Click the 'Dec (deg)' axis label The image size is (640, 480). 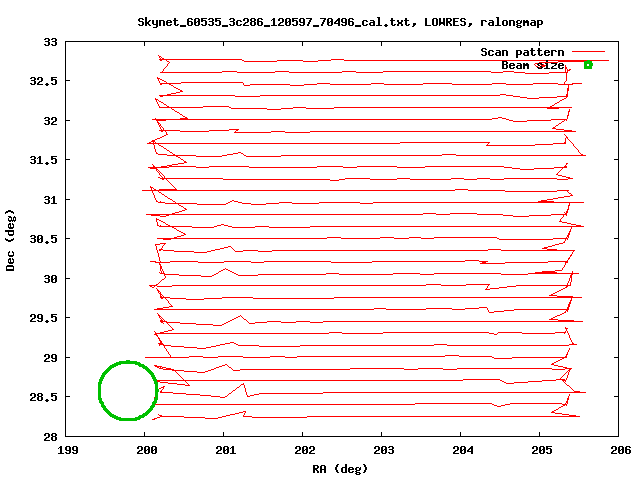10,240
